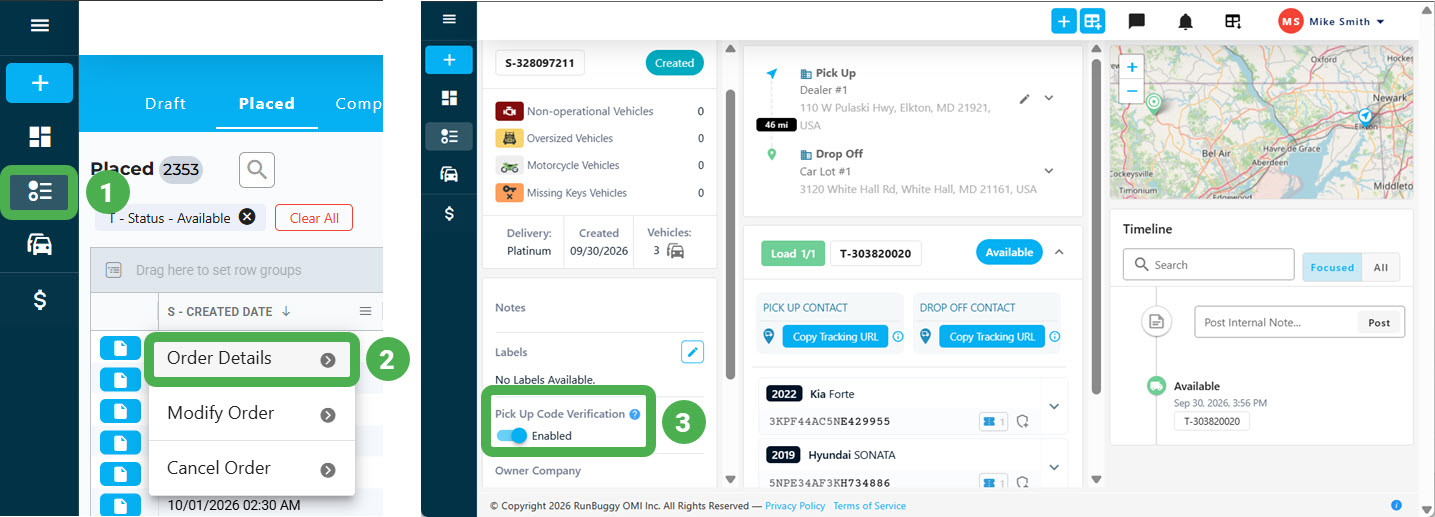The height and width of the screenshot is (517, 1435).
Task: Open the vehicles car icon in left sidebar
Action: click(39, 245)
